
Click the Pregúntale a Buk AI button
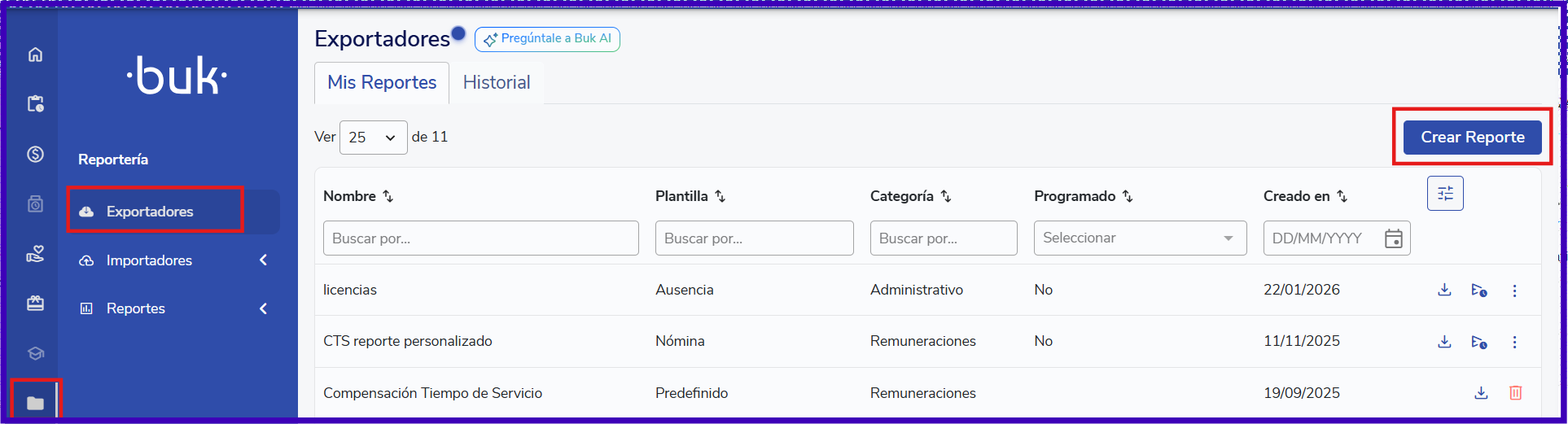point(547,39)
